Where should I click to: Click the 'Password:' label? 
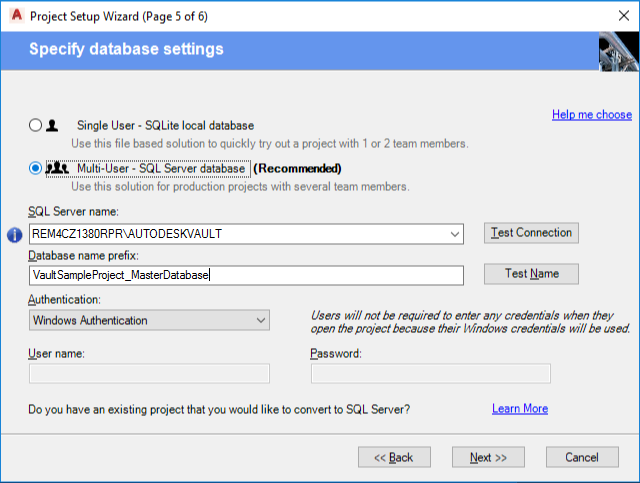point(336,353)
